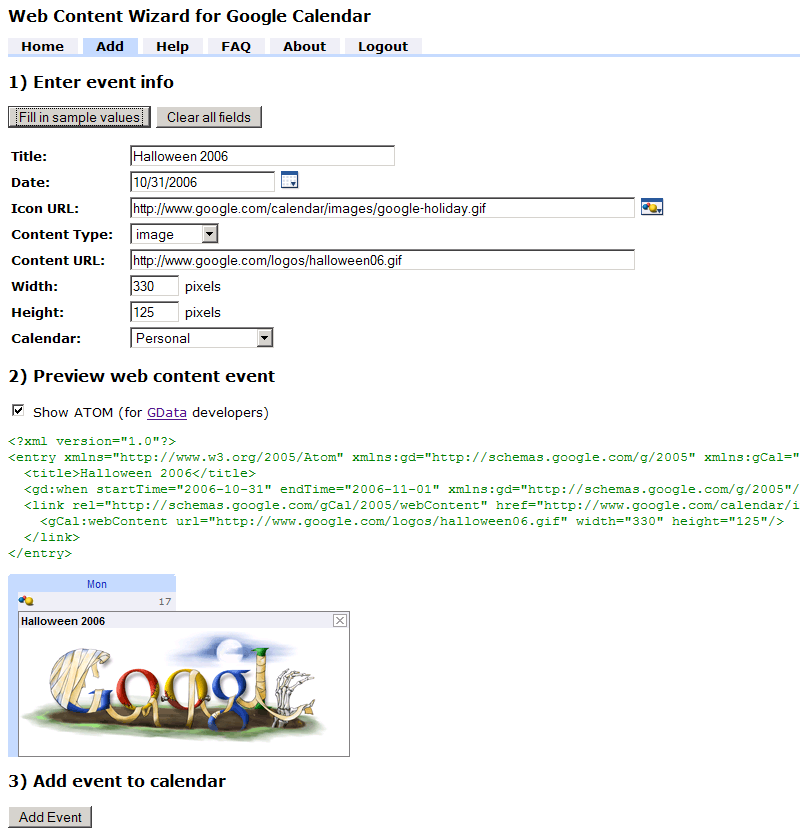Open the date picker calendar icon
The image size is (800, 840).
[289, 181]
